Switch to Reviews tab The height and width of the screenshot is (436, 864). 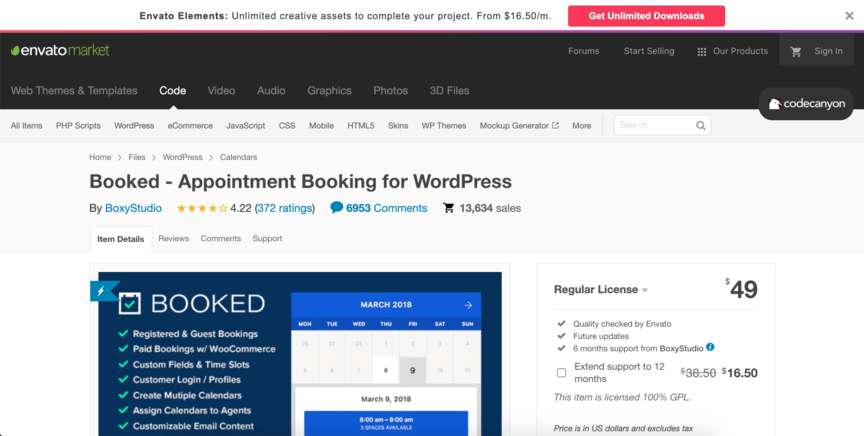174,239
